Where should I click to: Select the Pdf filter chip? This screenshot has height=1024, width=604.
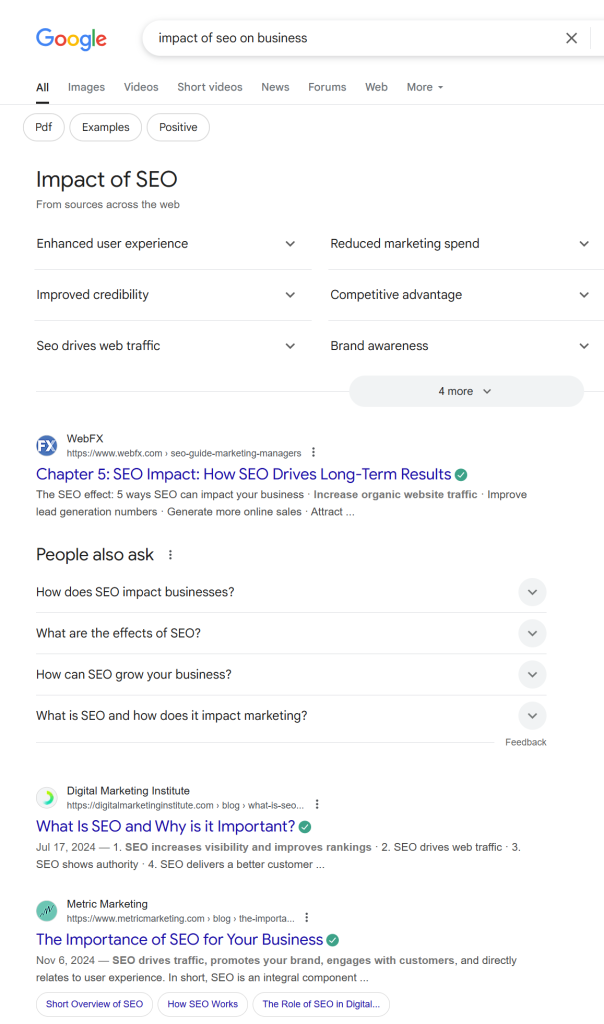click(43, 127)
